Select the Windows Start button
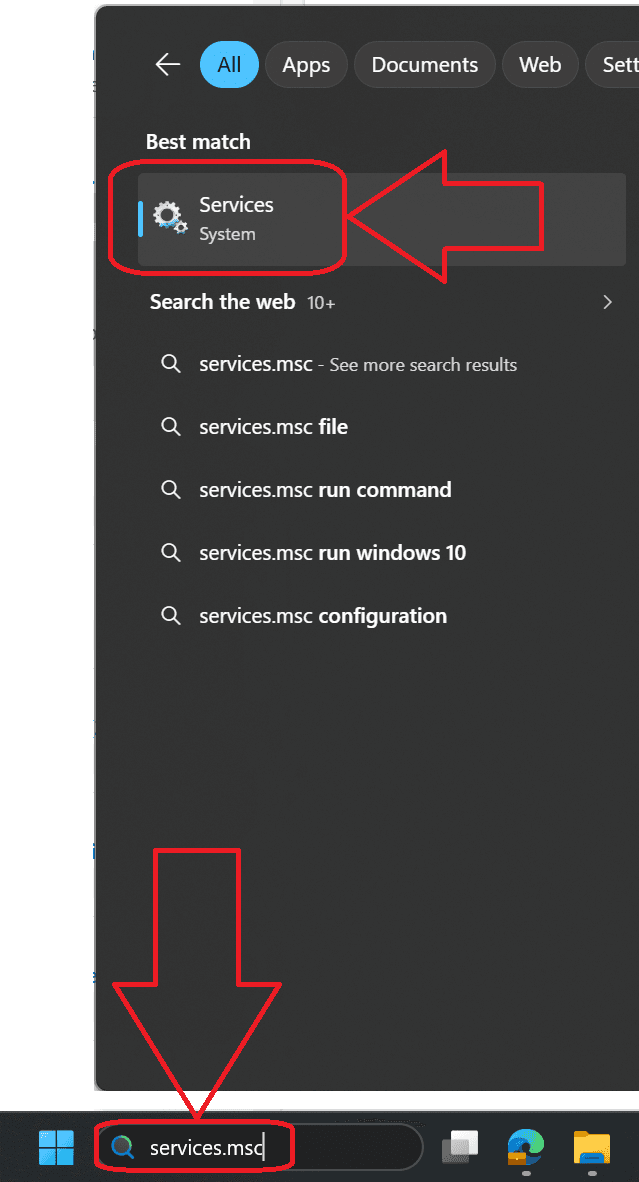This screenshot has height=1182, width=639. (56, 1148)
